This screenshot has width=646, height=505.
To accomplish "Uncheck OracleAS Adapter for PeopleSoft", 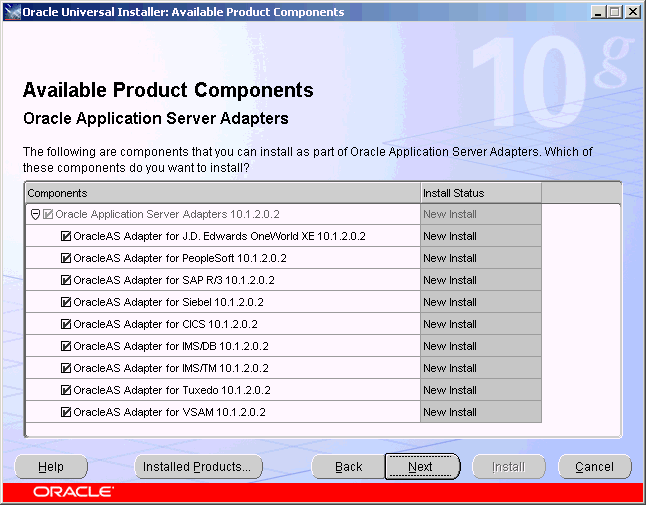I will point(66,258).
